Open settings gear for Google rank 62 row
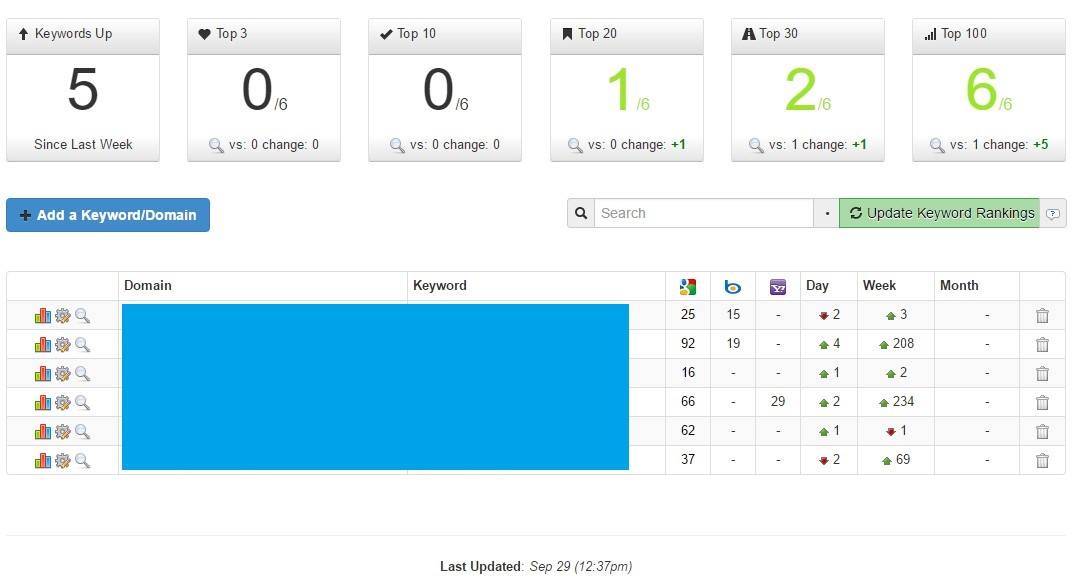1073x582 pixels. tap(62, 431)
